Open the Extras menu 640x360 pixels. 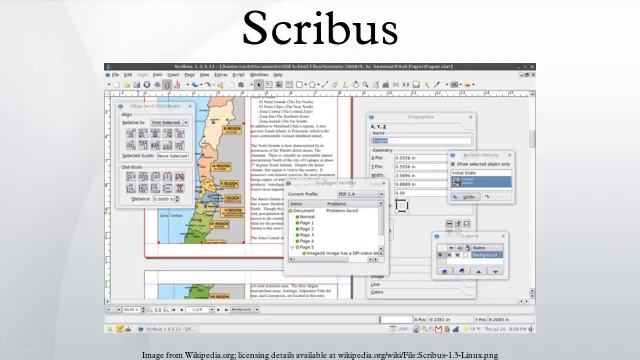[x=220, y=75]
